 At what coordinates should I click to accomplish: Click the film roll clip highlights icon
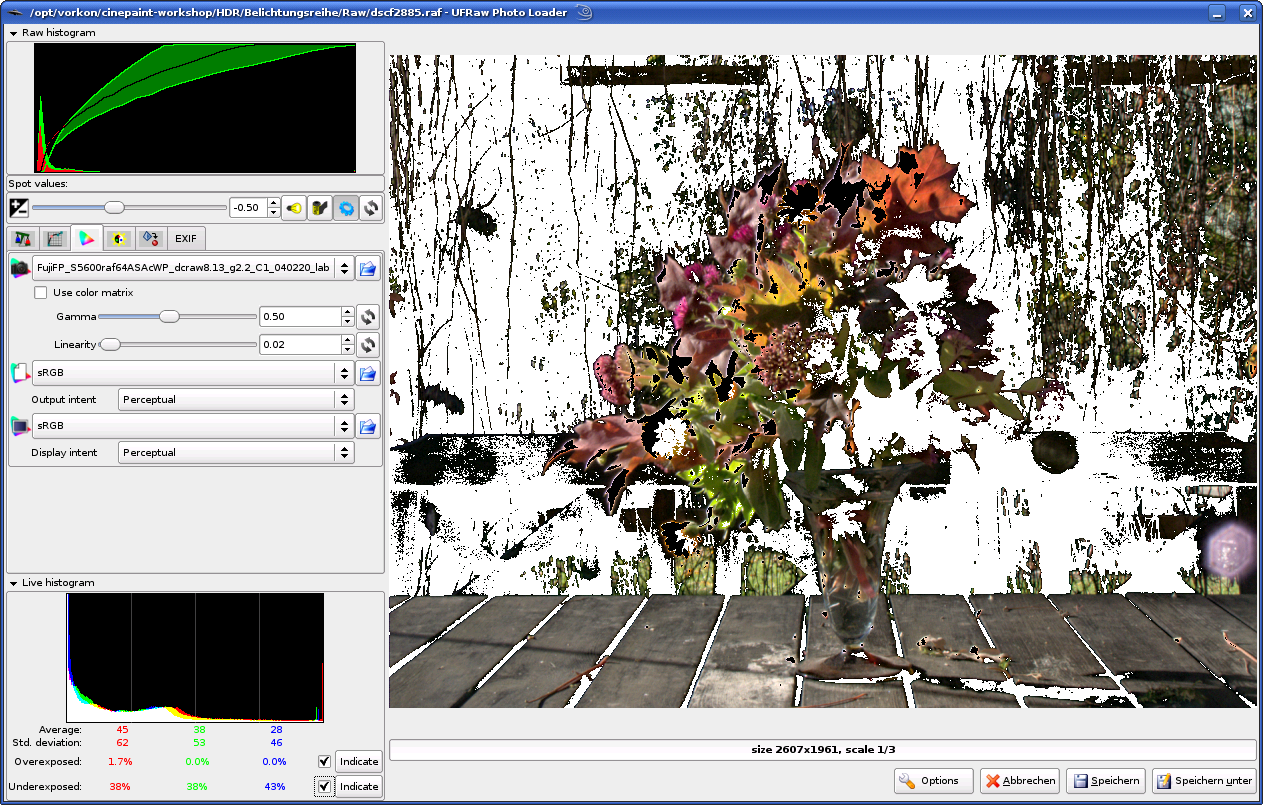coord(320,208)
